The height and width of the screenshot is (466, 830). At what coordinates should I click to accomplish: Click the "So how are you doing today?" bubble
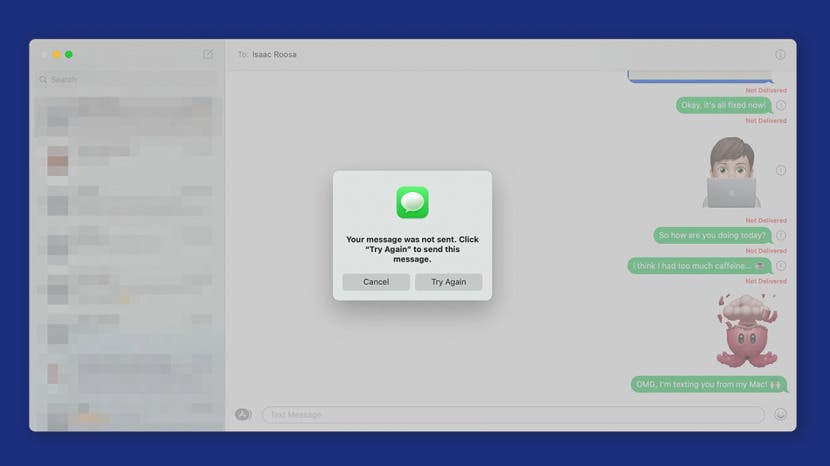coord(712,235)
